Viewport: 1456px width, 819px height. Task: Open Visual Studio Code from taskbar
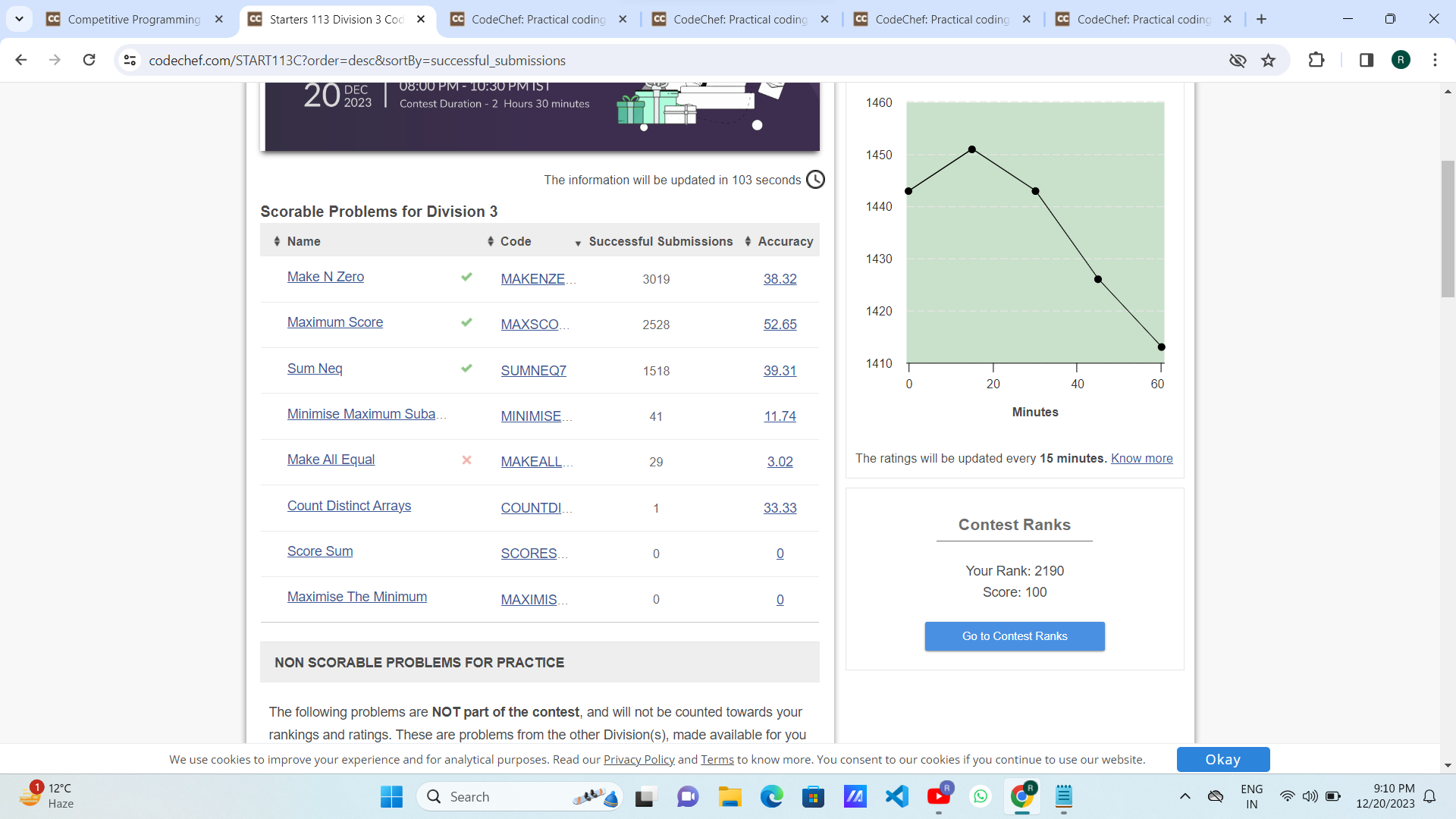coord(896,796)
